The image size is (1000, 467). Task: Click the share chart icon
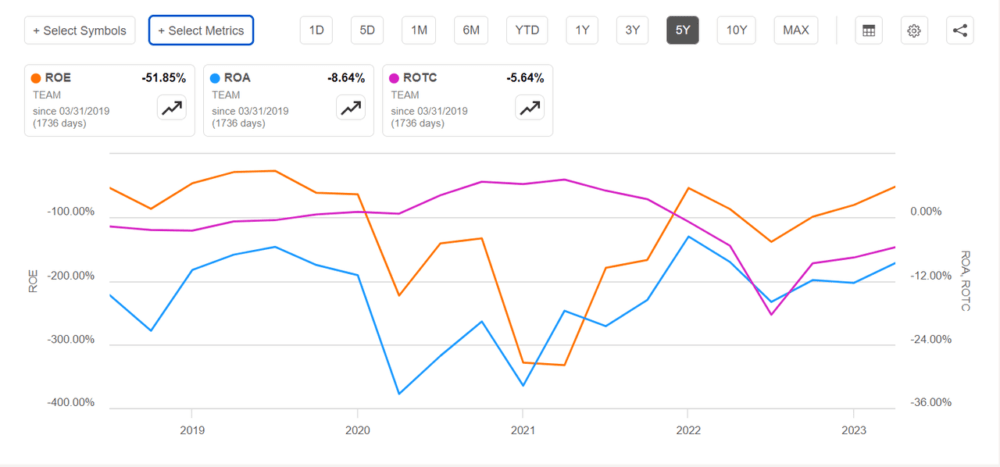(x=960, y=31)
